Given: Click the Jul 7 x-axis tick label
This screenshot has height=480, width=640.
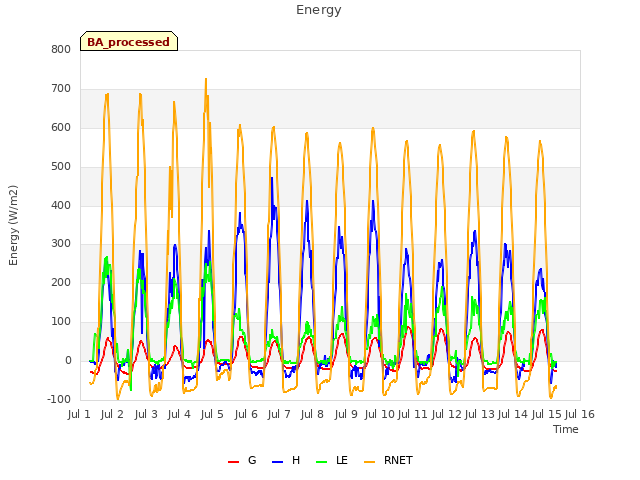Looking at the screenshot, I should [279, 414].
